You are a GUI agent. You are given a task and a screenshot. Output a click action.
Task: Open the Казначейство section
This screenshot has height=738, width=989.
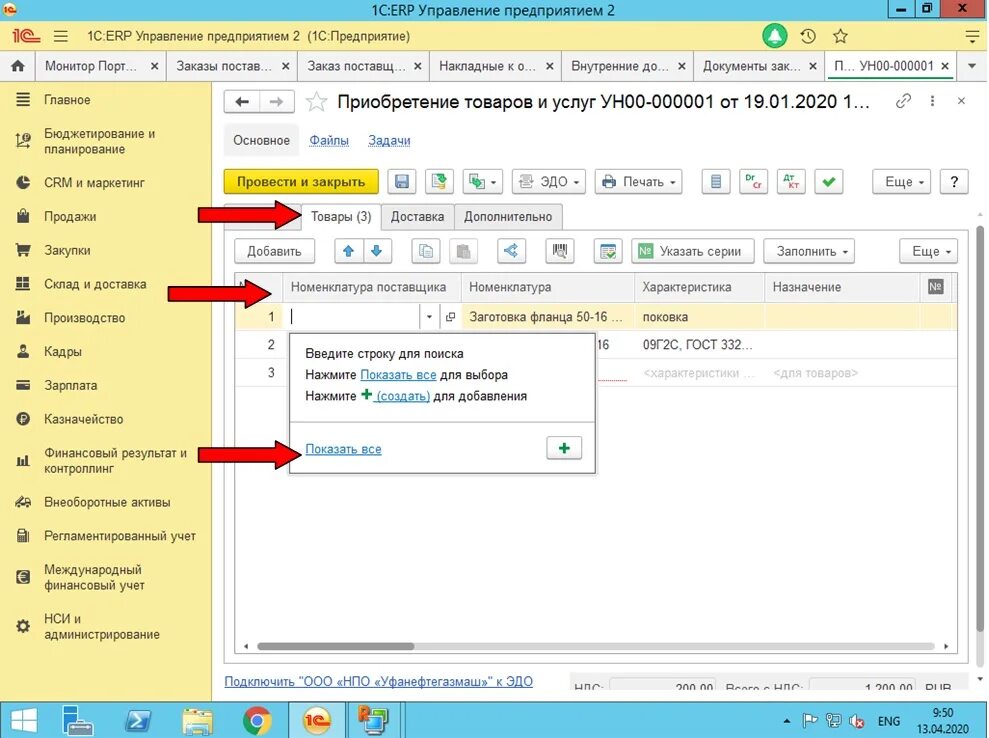click(83, 419)
